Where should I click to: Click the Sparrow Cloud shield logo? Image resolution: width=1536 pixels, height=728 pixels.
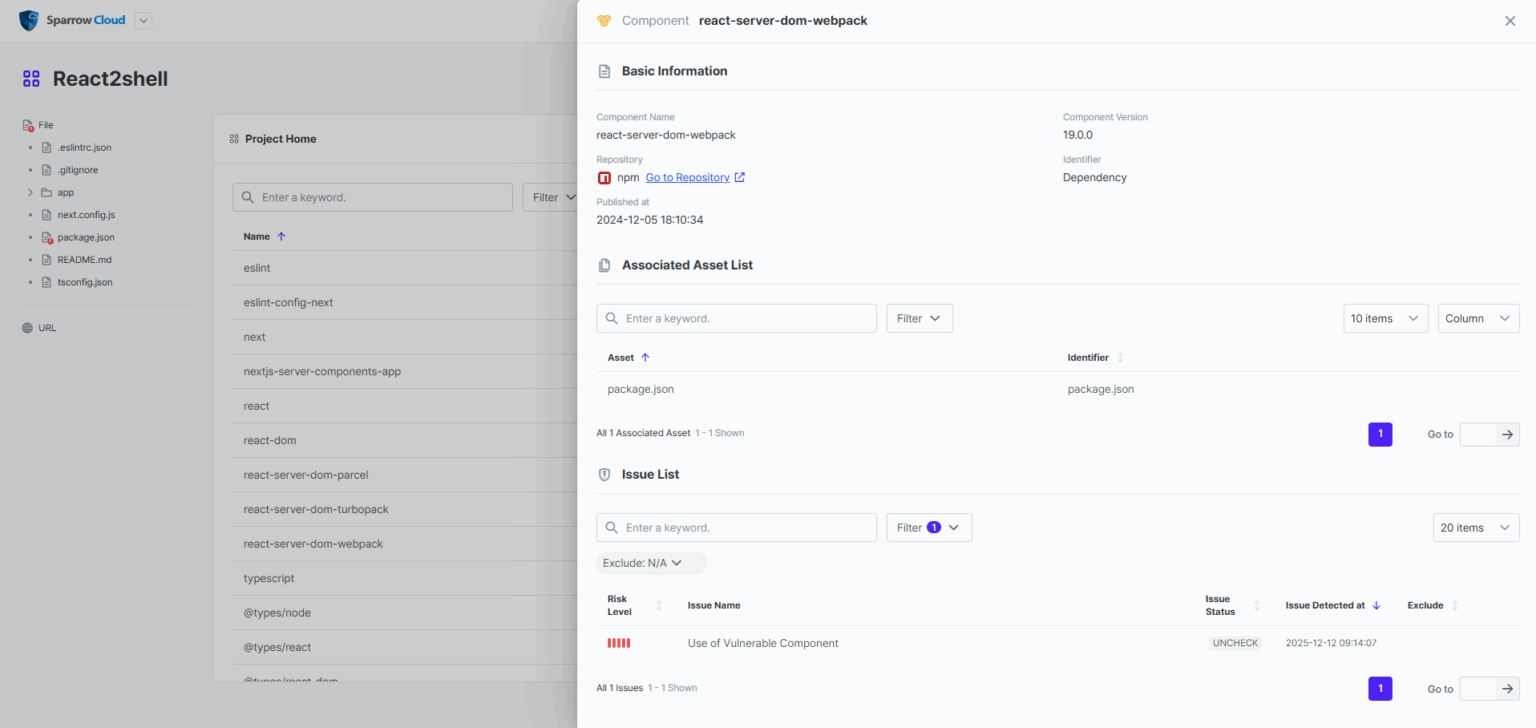(x=28, y=20)
